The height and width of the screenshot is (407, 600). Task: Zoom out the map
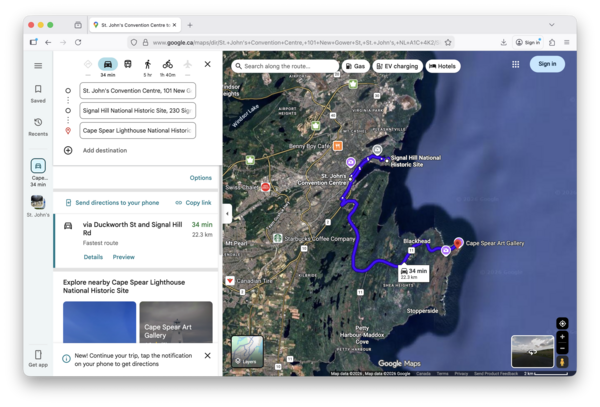[562, 348]
